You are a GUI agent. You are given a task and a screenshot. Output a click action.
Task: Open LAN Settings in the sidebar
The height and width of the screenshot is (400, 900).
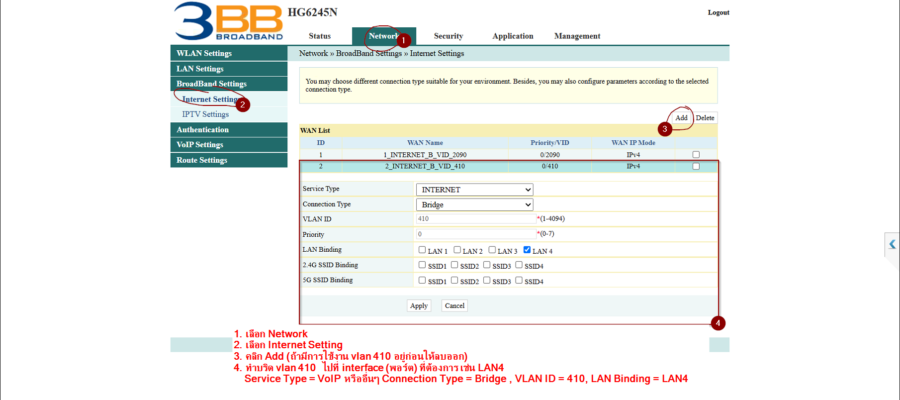pos(228,69)
